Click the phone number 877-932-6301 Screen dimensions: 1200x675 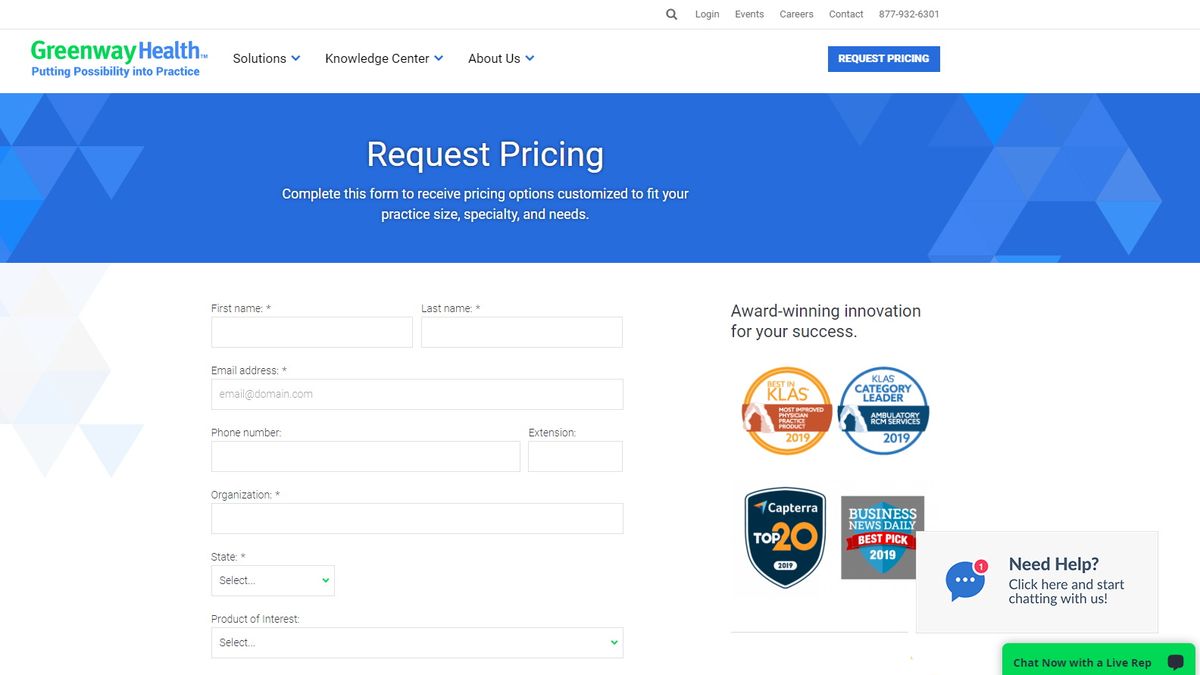click(x=909, y=14)
